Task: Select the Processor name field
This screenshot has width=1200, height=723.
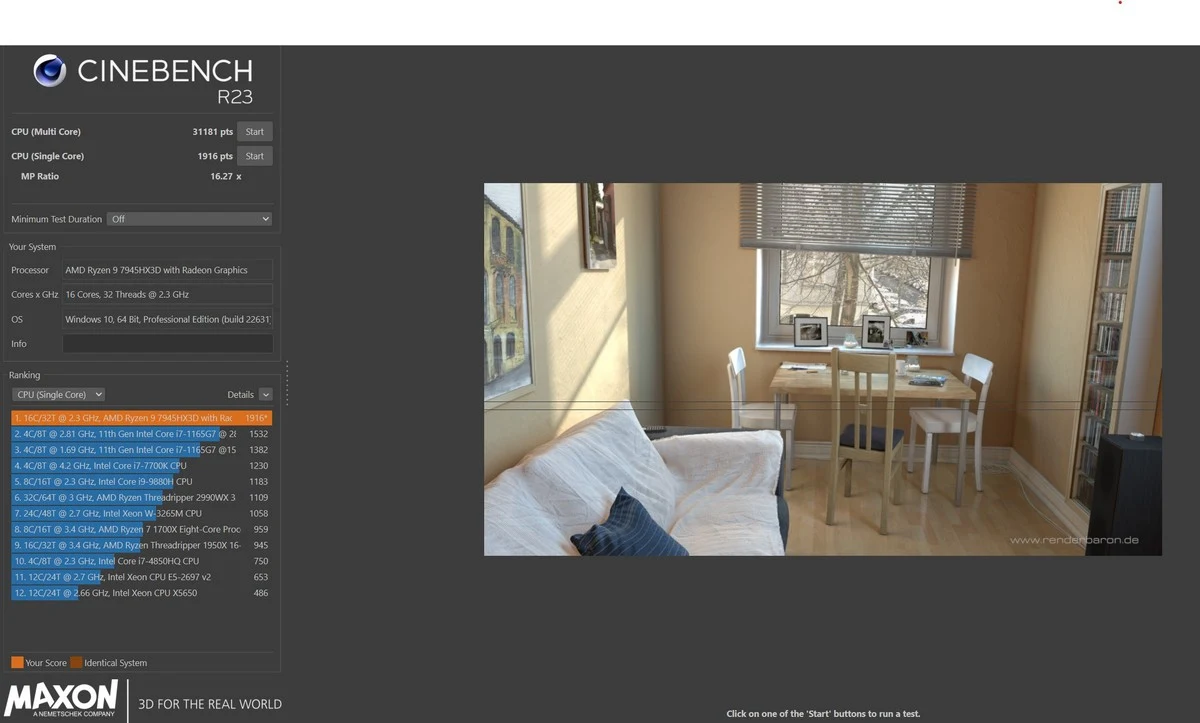Action: pos(167,270)
